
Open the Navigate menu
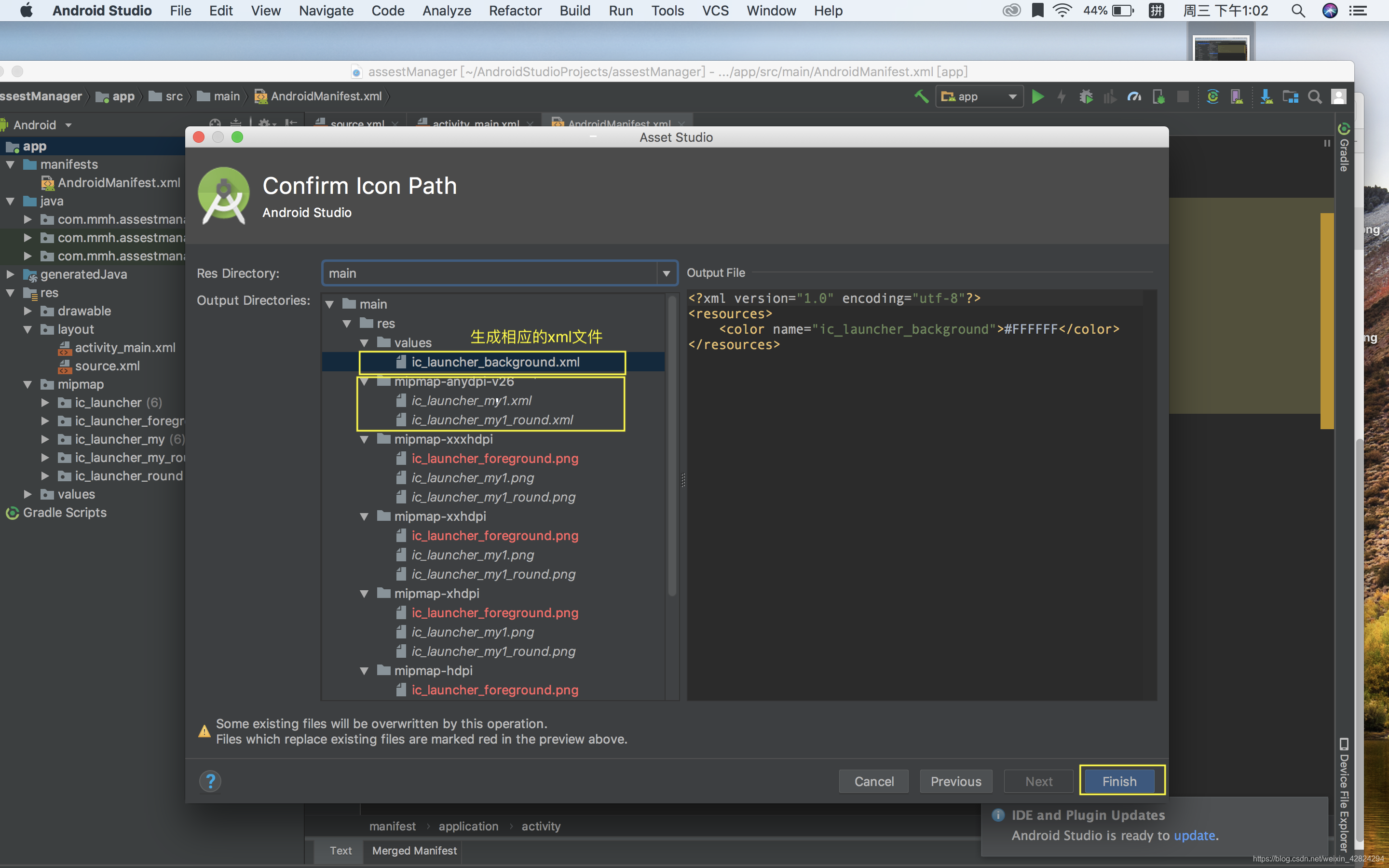click(x=326, y=10)
